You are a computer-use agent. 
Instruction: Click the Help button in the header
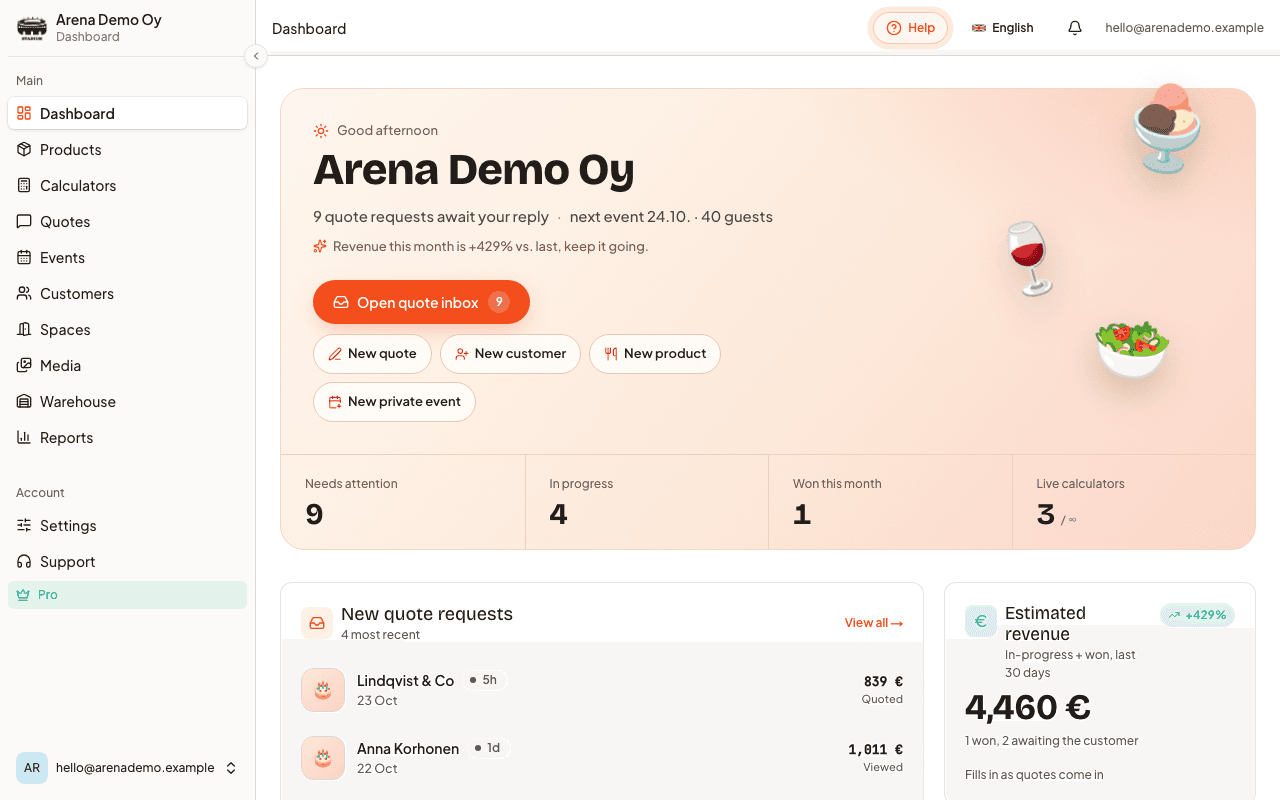click(910, 28)
